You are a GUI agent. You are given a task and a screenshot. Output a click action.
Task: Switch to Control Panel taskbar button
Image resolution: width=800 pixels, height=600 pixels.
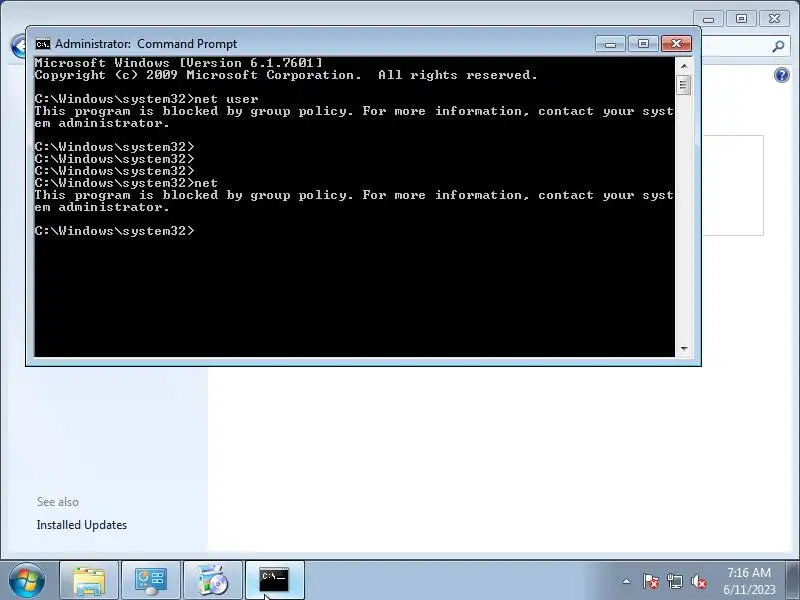click(151, 581)
